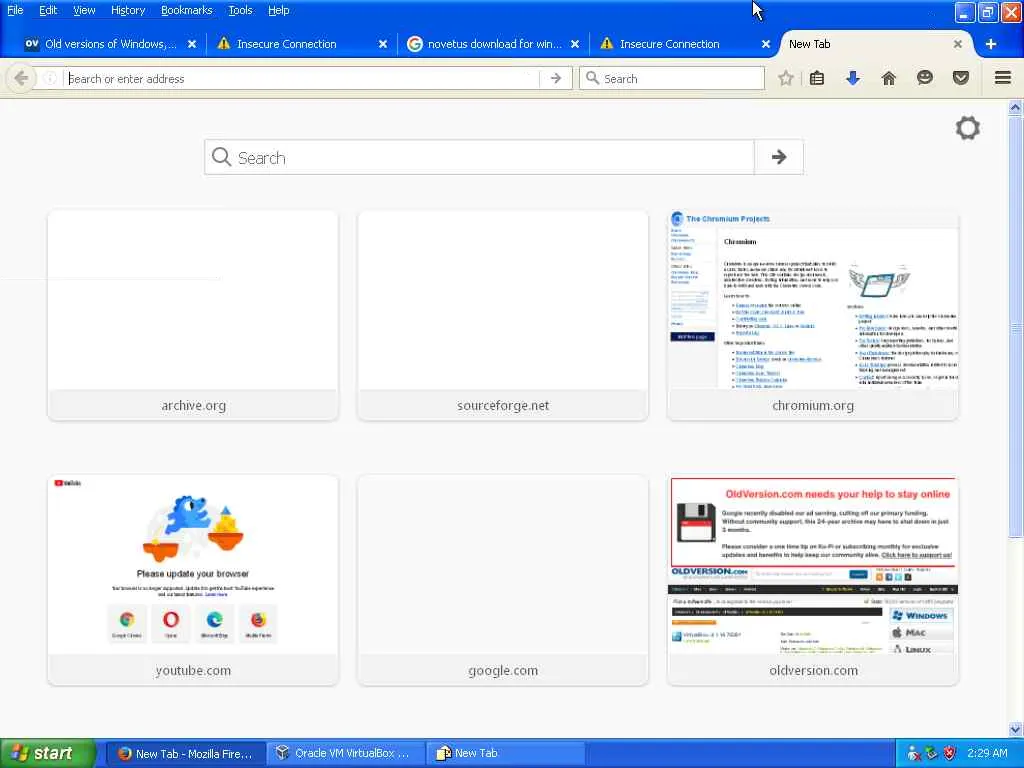Close the 'novetus download' tab
1024x768 pixels.
(575, 44)
